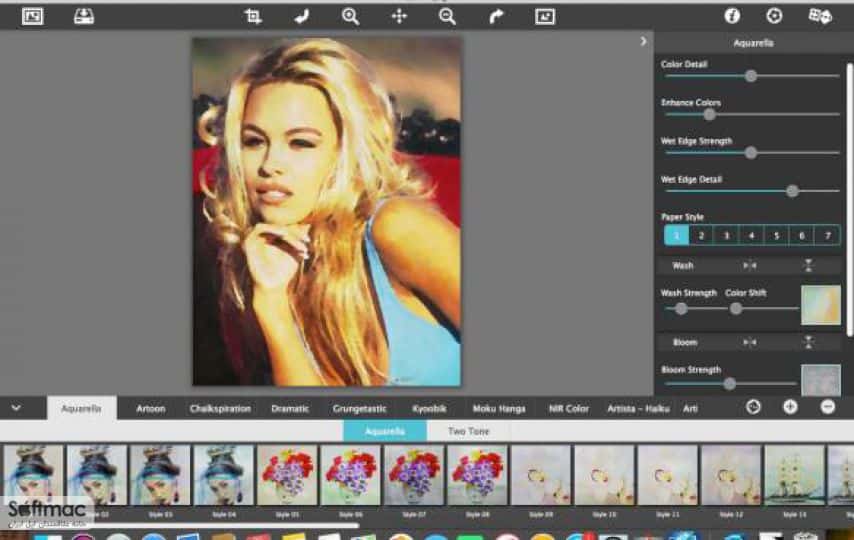Apply Style 09 preset thumbnail
Image resolution: width=854 pixels, height=540 pixels.
(x=541, y=475)
